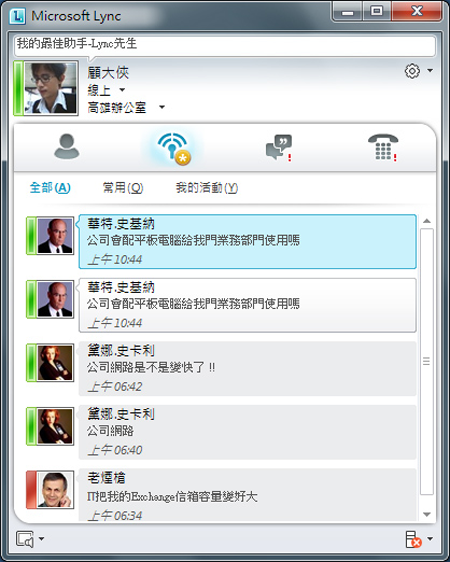Viewport: 450px width, 562px height.
Task: Expand the 線上 status dropdown
Action: pos(122,90)
